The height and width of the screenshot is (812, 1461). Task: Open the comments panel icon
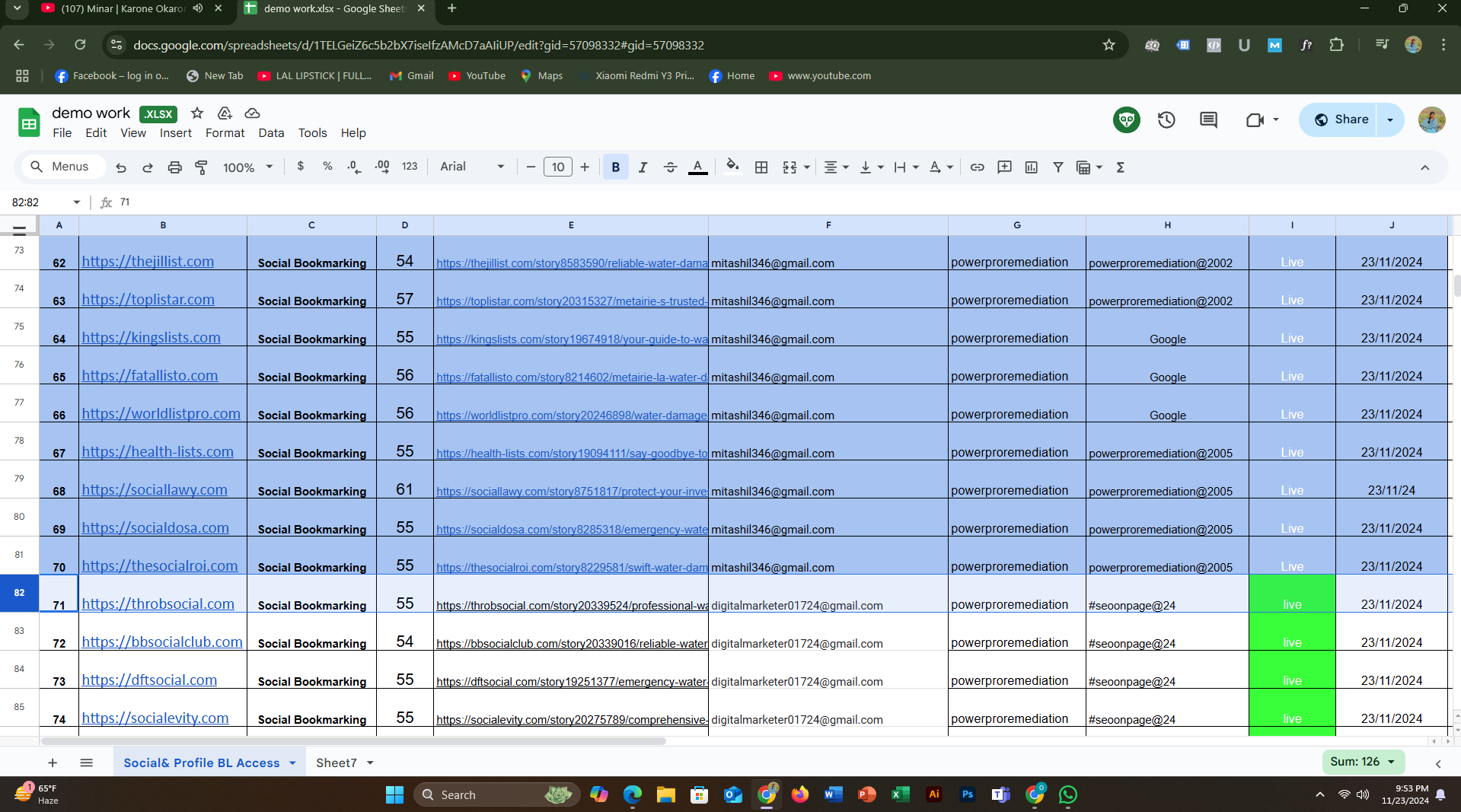point(1208,120)
